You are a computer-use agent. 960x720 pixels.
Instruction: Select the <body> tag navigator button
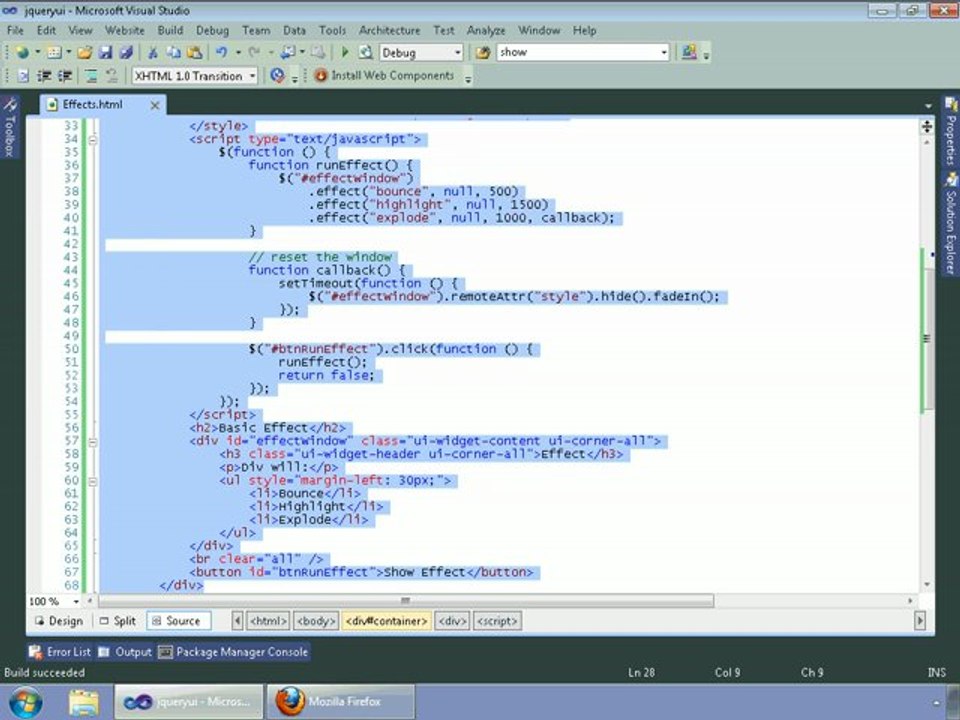pyautogui.click(x=316, y=621)
